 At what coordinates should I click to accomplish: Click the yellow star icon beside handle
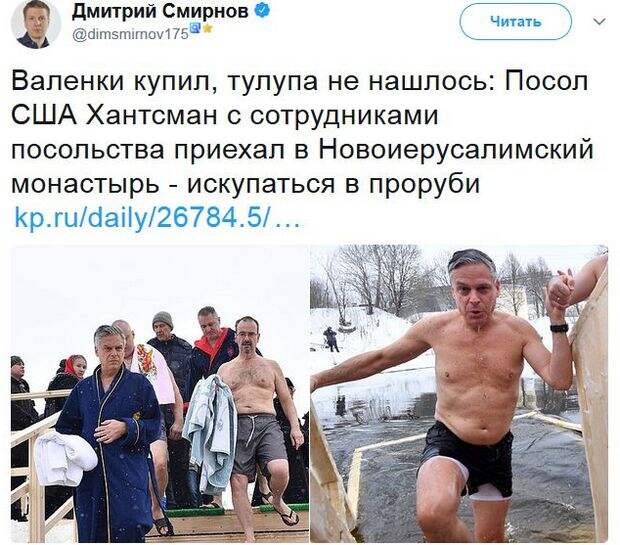tap(208, 28)
